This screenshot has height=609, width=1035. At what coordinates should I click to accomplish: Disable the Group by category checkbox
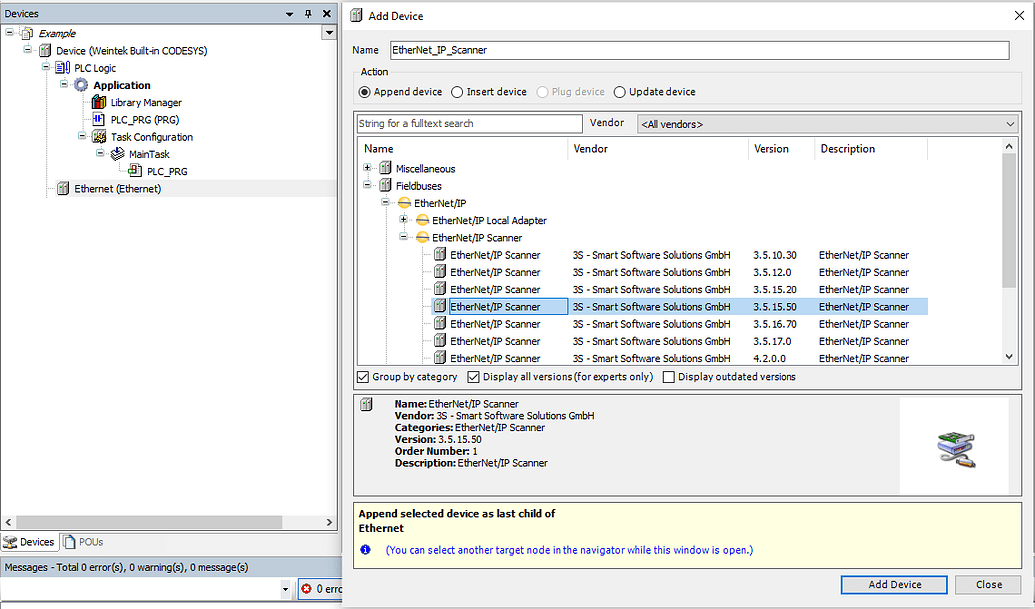pos(366,376)
